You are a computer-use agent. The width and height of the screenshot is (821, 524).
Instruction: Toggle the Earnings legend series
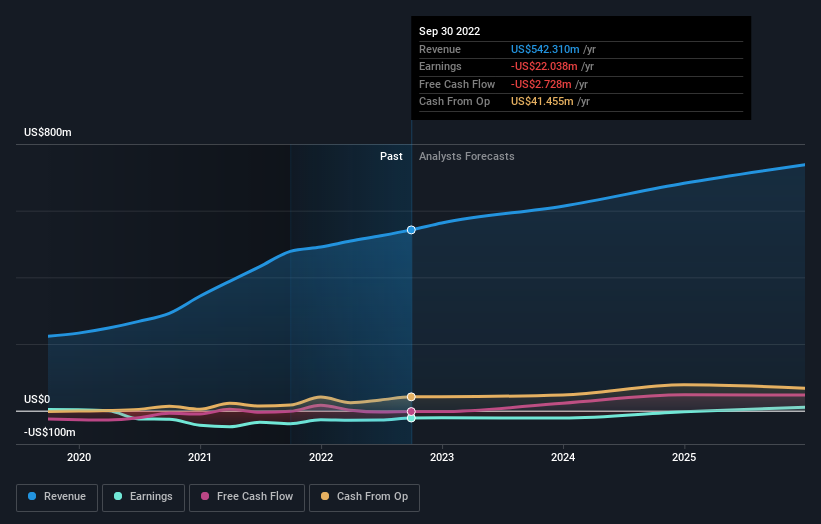143,497
